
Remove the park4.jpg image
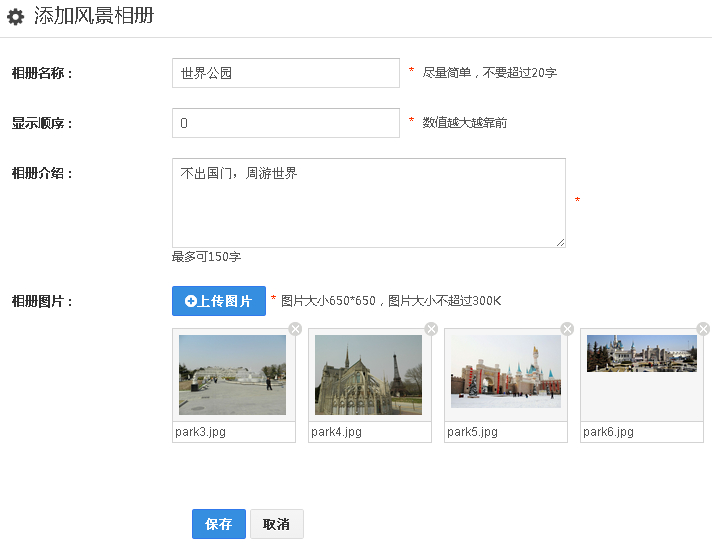tap(431, 329)
